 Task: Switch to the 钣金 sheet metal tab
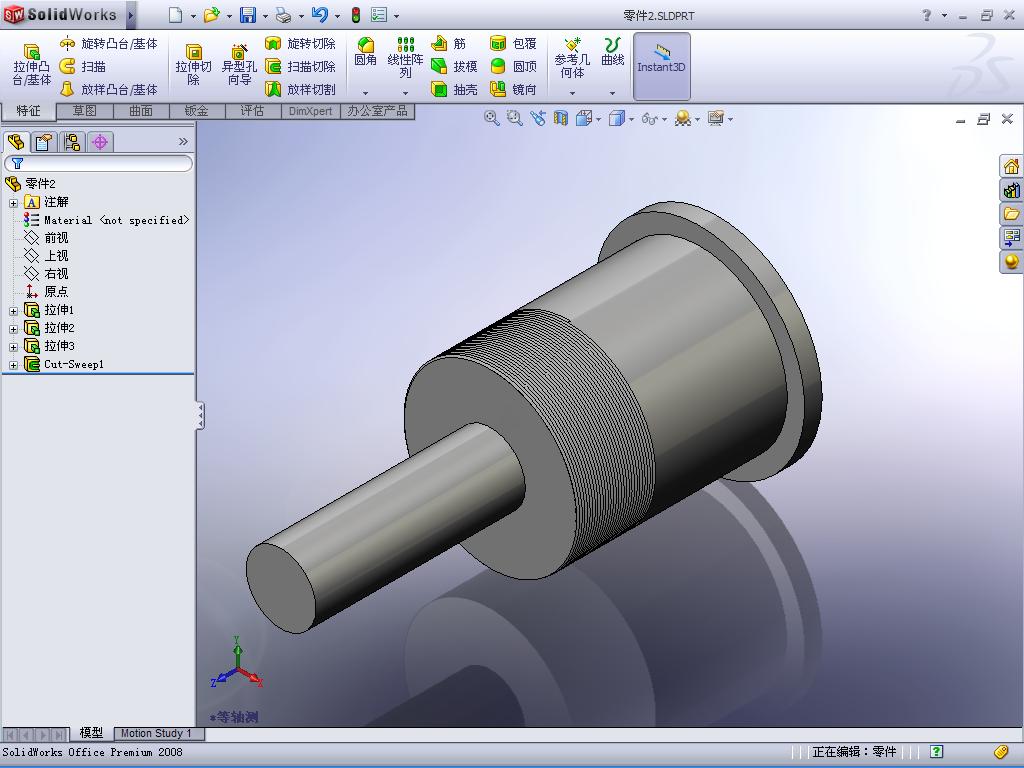coord(197,111)
